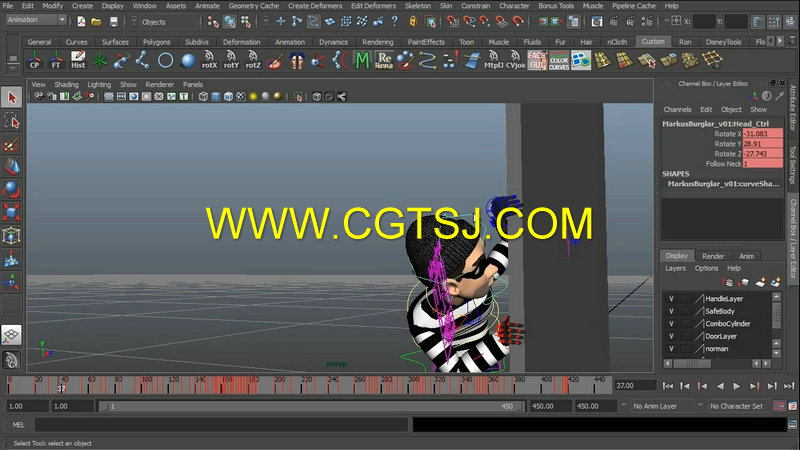Click the CP shelf icon
The width and height of the screenshot is (800, 450).
[34, 60]
